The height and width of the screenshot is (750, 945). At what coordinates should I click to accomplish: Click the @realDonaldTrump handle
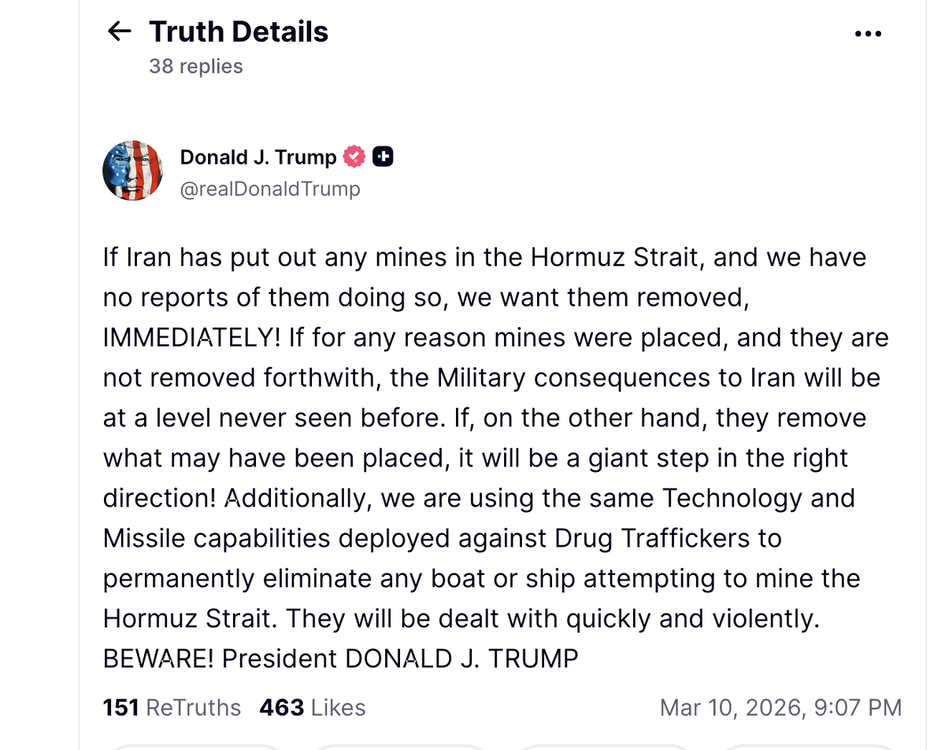270,188
